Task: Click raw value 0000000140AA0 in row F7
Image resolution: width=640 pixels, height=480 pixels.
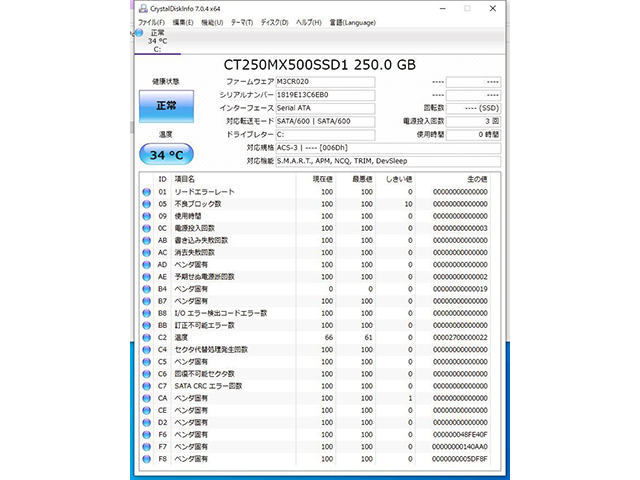Action: pyautogui.click(x=460, y=447)
